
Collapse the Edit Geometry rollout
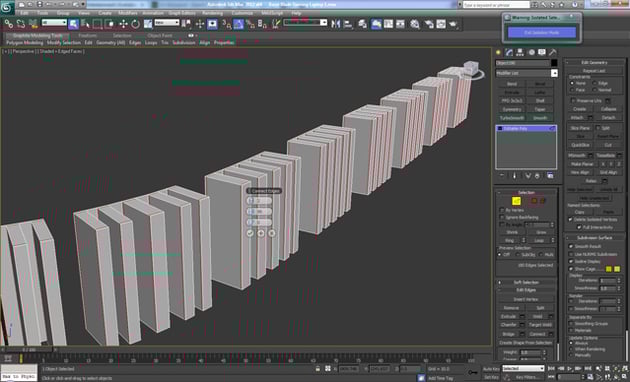pyautogui.click(x=595, y=62)
